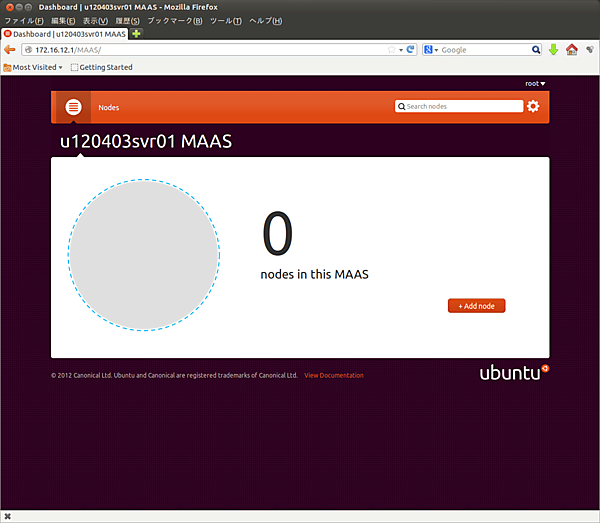Click the + Add node button
Viewport: 600px width, 523px height.
(476, 306)
